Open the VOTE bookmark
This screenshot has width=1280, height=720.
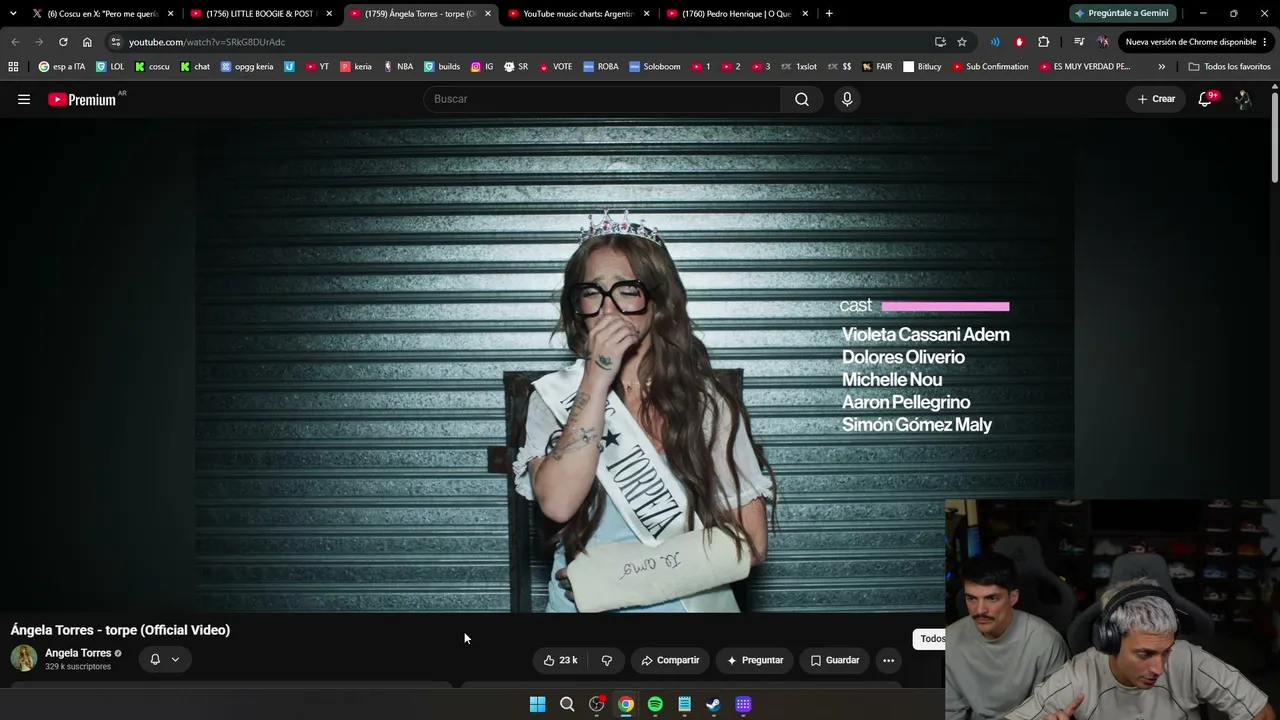pos(556,67)
